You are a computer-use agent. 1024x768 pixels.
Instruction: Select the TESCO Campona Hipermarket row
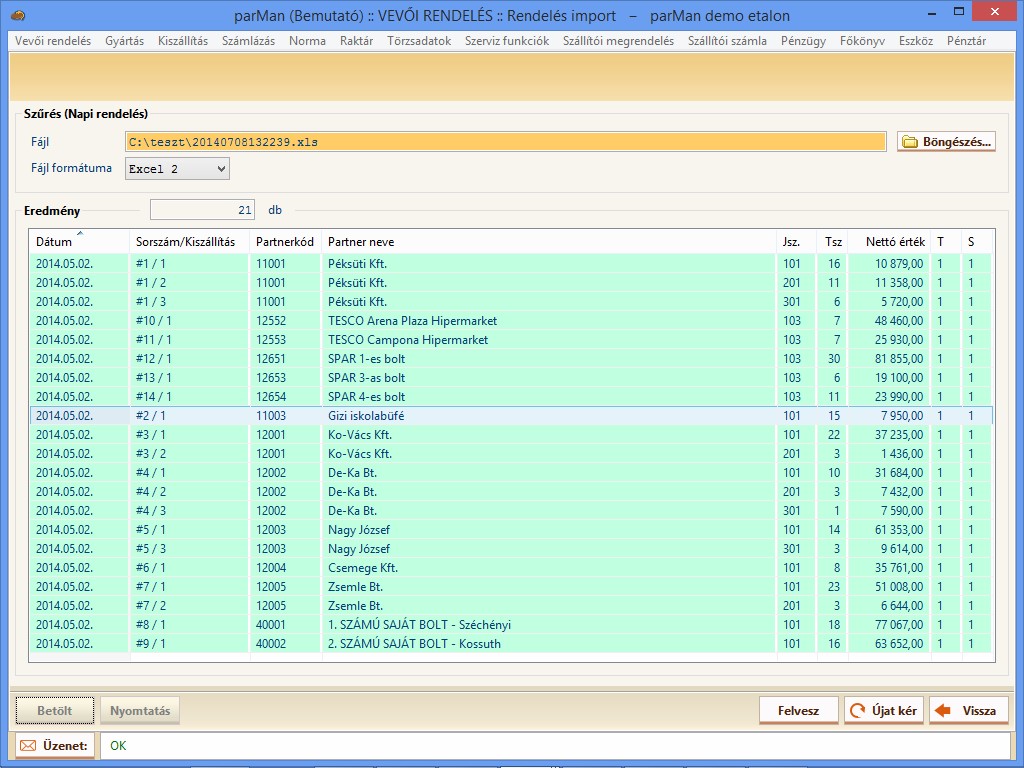(x=511, y=340)
